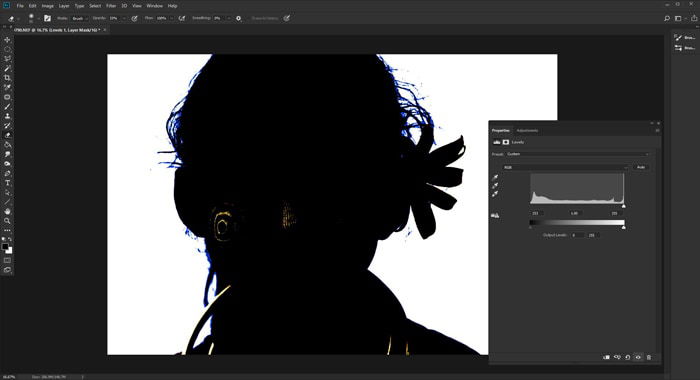Image resolution: width=700 pixels, height=380 pixels.
Task: Open the Flow value dropdown arrow
Action: point(172,18)
